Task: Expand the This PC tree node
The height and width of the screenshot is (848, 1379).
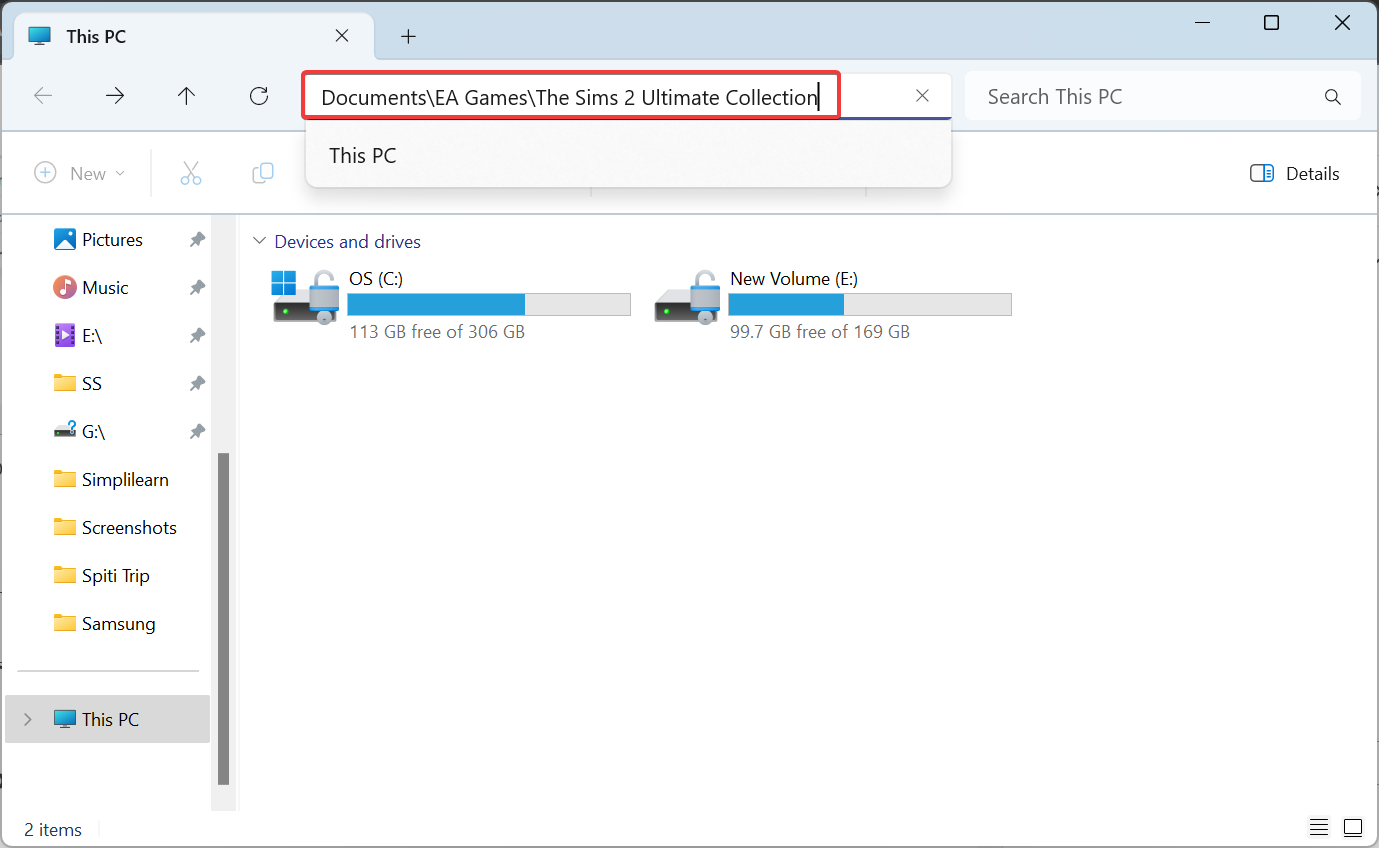Action: (x=27, y=719)
